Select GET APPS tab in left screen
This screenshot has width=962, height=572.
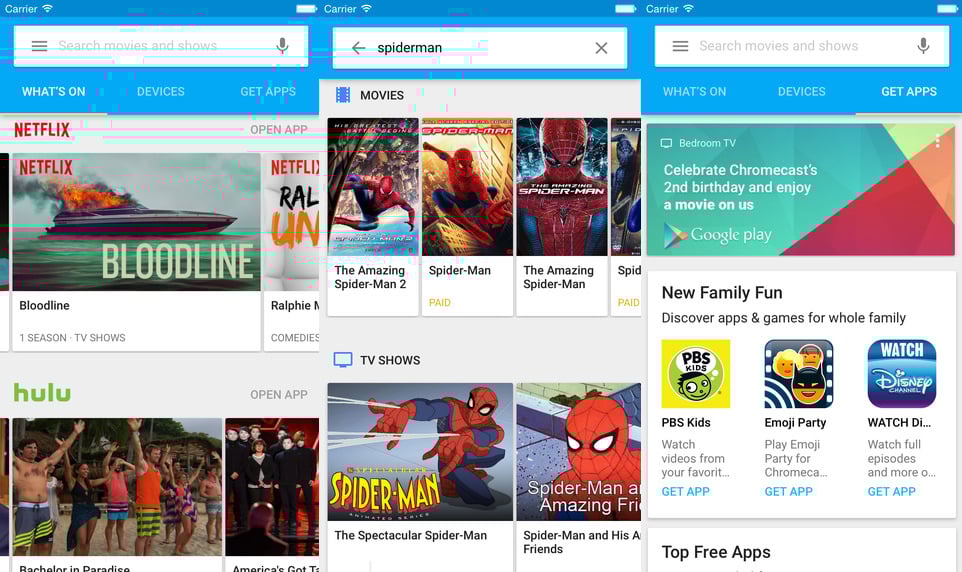point(268,91)
